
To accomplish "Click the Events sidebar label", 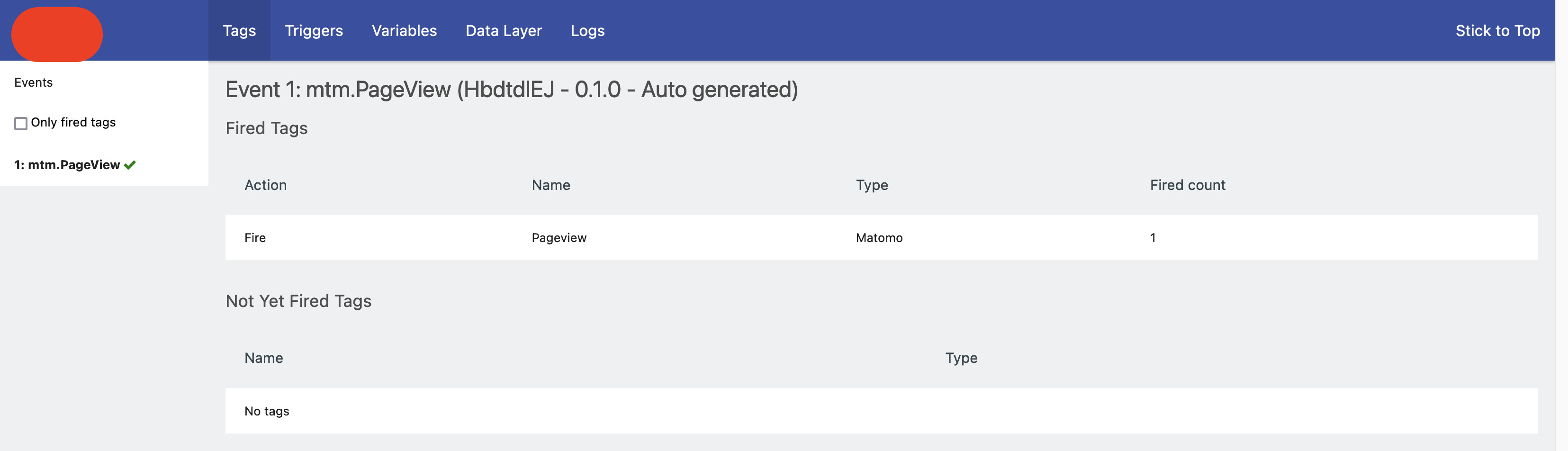I will [x=34, y=82].
